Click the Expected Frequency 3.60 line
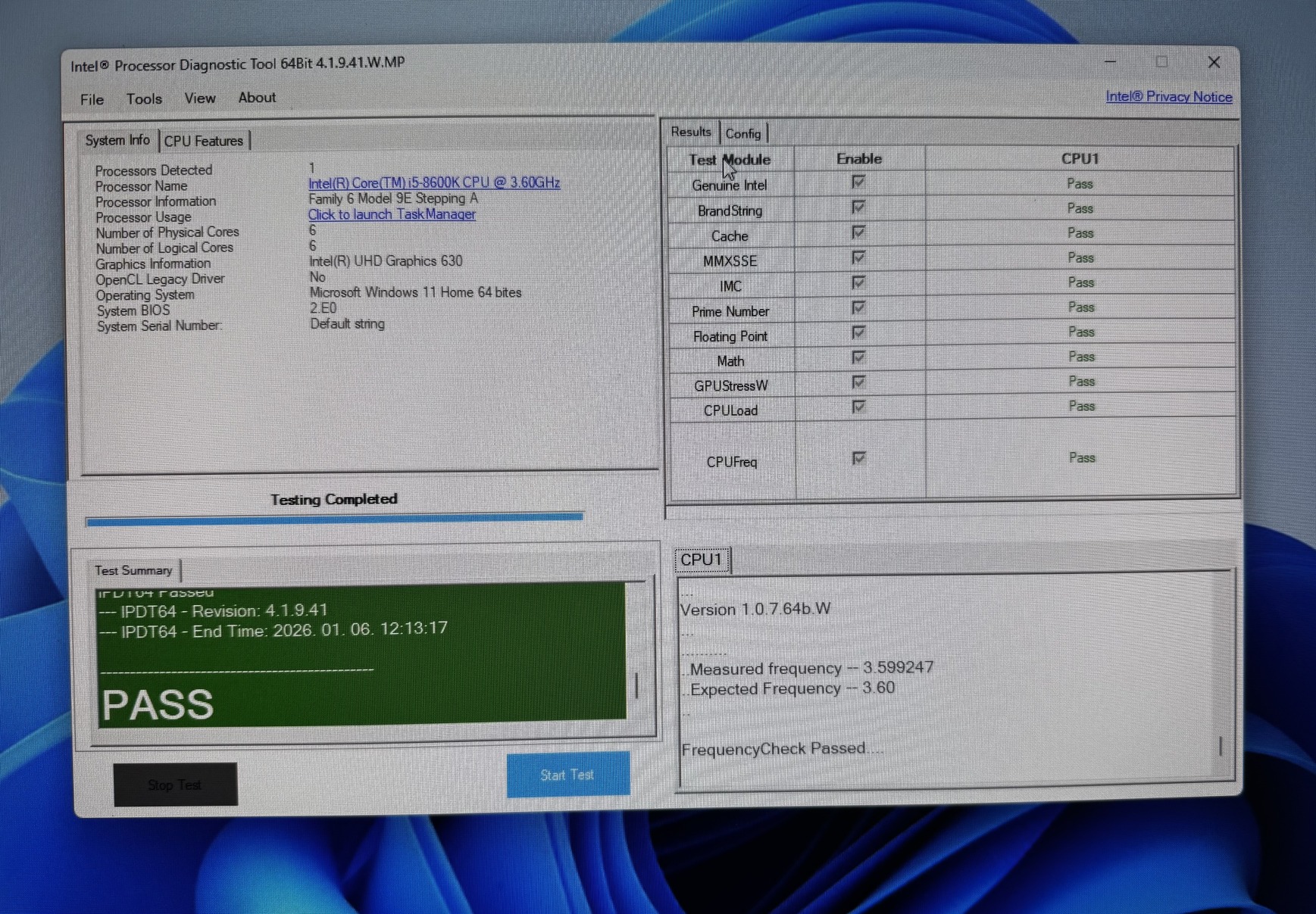Image resolution: width=1316 pixels, height=914 pixels. 789,688
